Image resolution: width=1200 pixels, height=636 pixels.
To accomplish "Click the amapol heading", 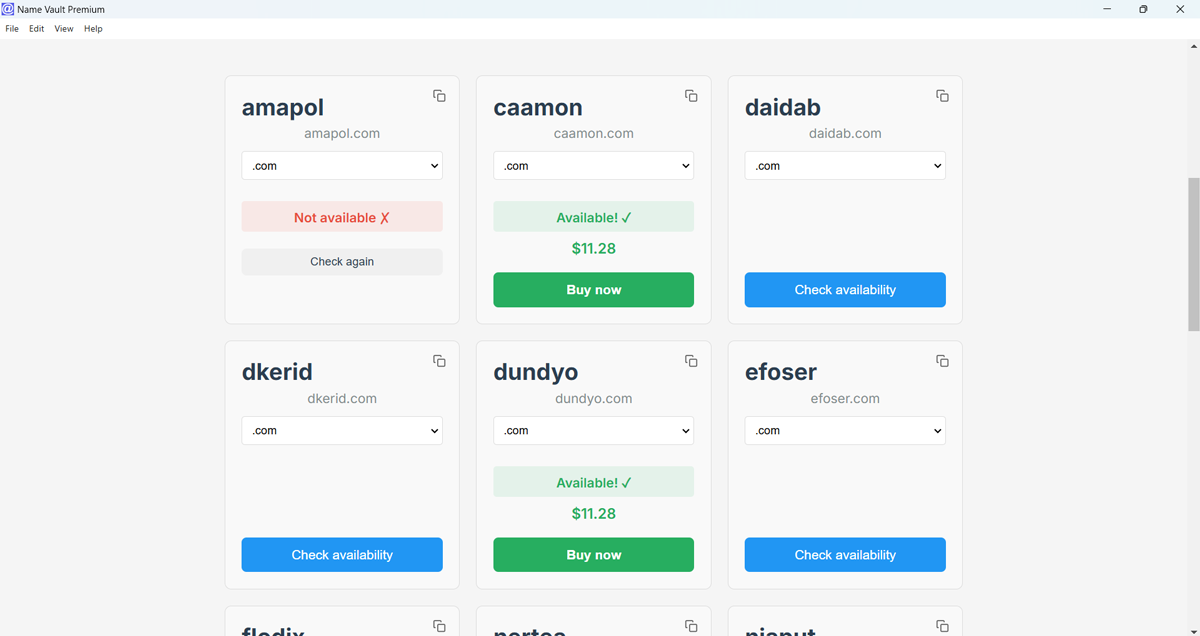I will 283,108.
